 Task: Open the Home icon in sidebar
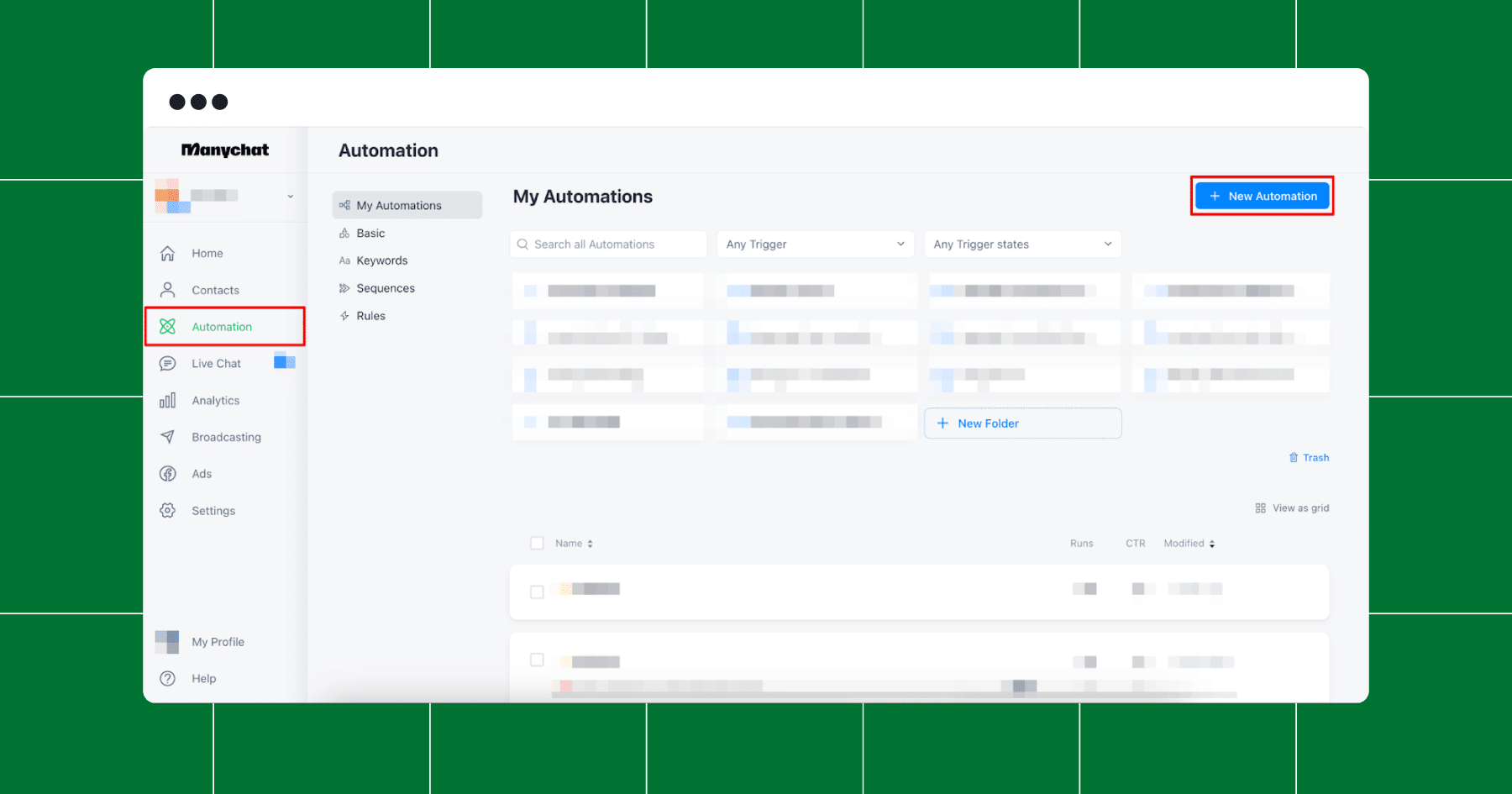point(167,253)
